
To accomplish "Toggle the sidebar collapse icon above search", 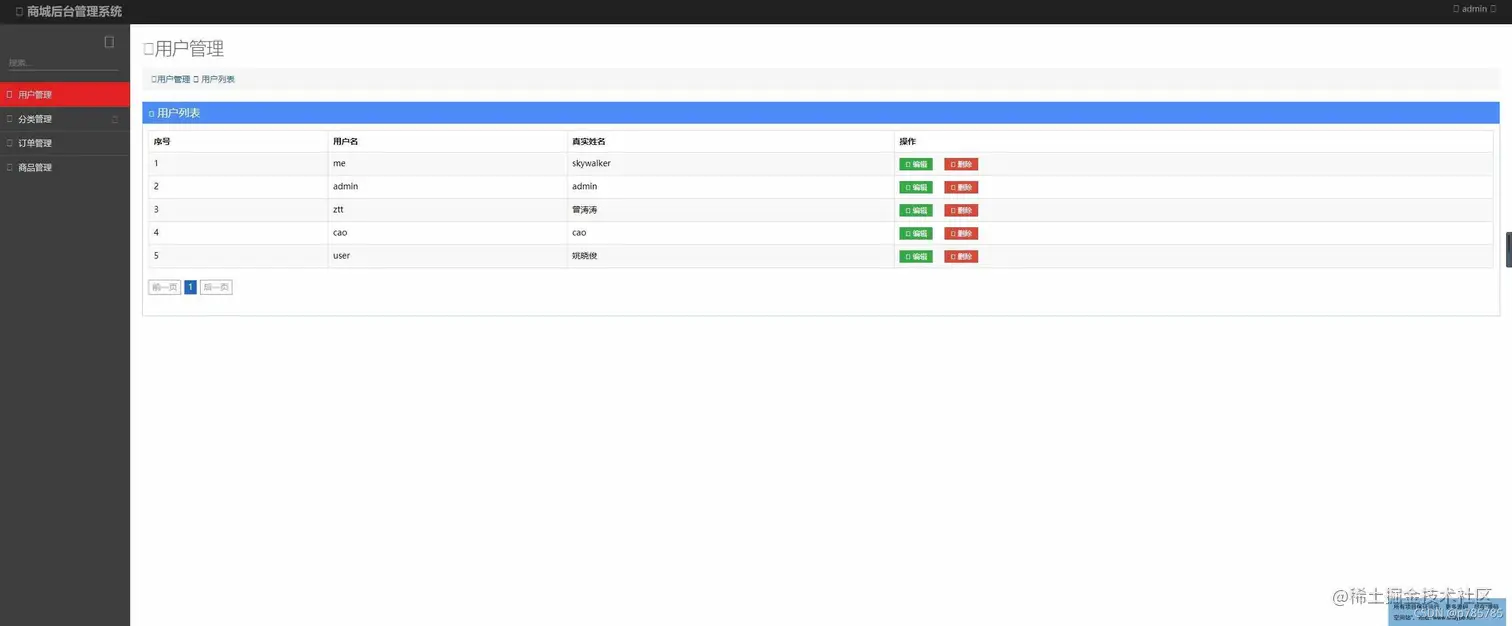I will (x=109, y=42).
